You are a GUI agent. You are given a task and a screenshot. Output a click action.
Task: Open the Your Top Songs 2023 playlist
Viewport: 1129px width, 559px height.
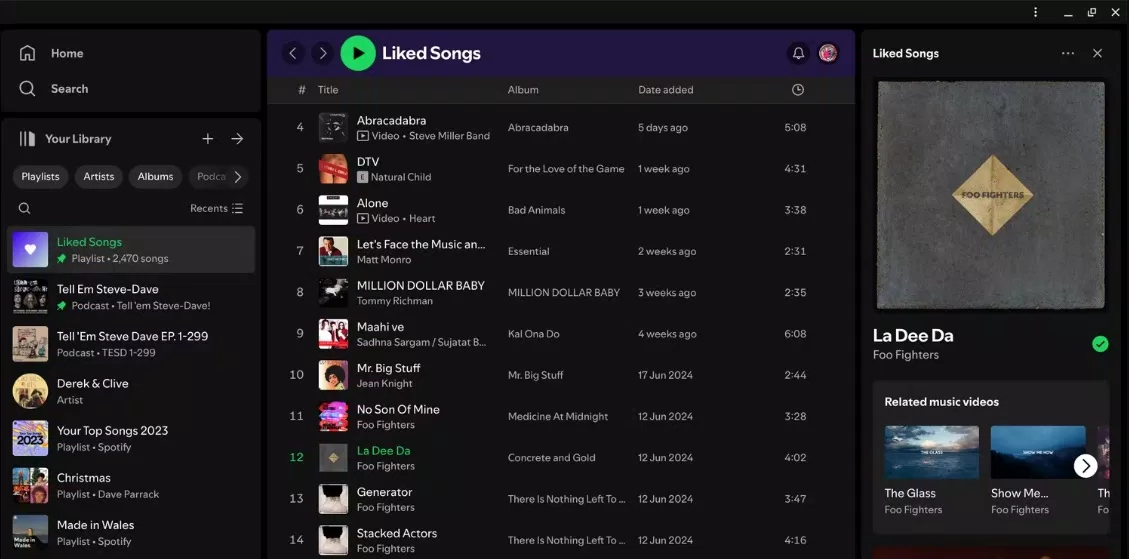tap(131, 439)
